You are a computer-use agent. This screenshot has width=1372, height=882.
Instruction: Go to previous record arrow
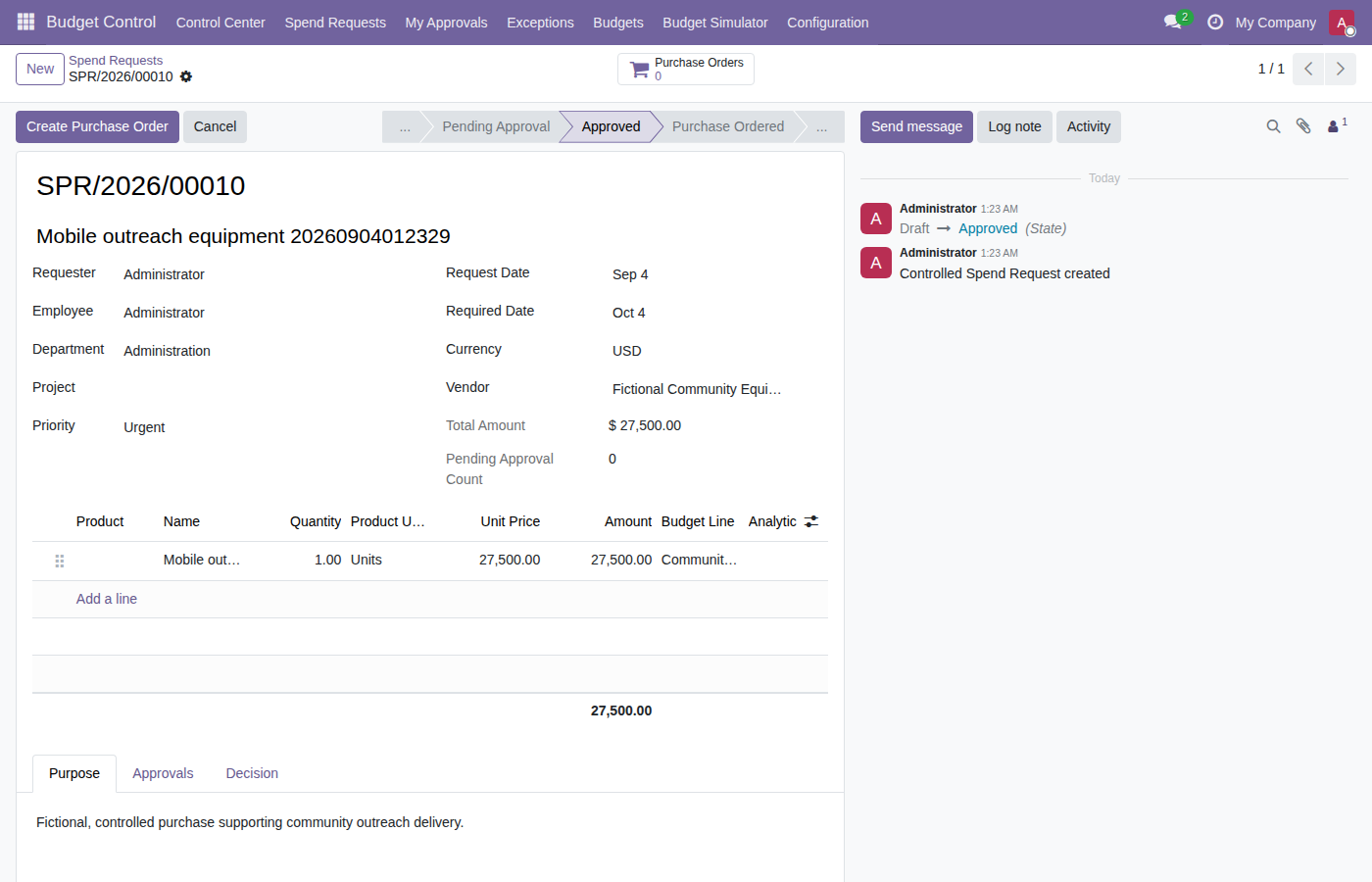point(1308,69)
